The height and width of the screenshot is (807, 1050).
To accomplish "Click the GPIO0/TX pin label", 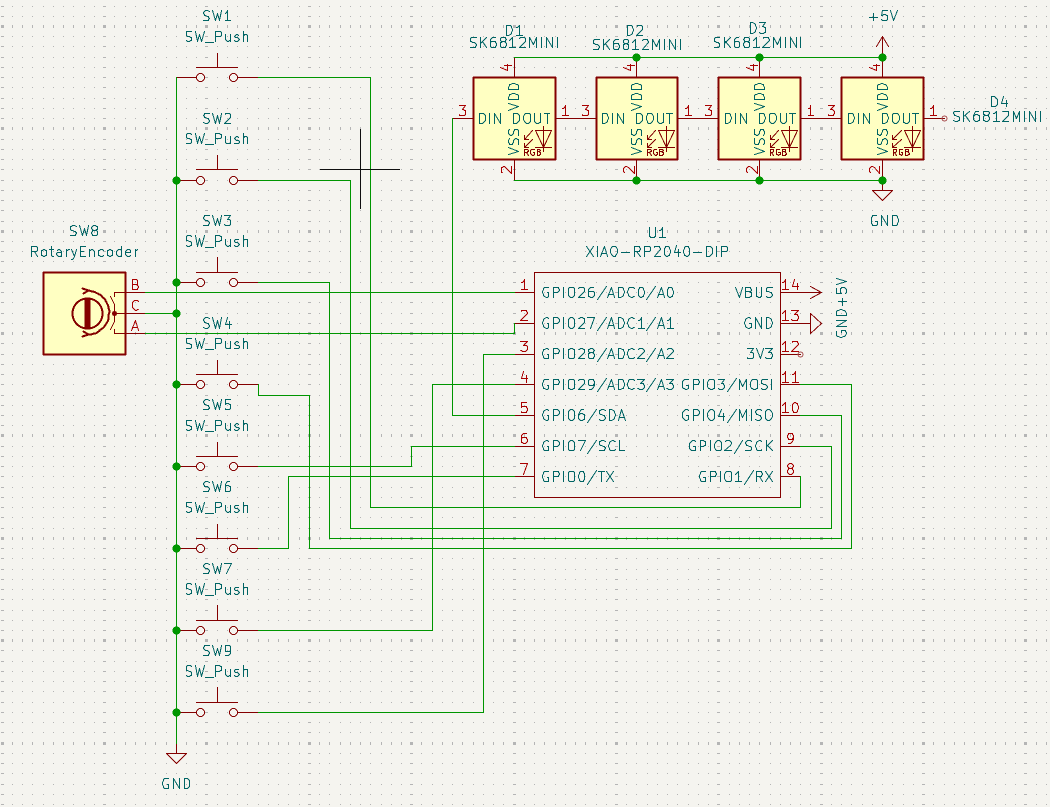I will click(578, 477).
